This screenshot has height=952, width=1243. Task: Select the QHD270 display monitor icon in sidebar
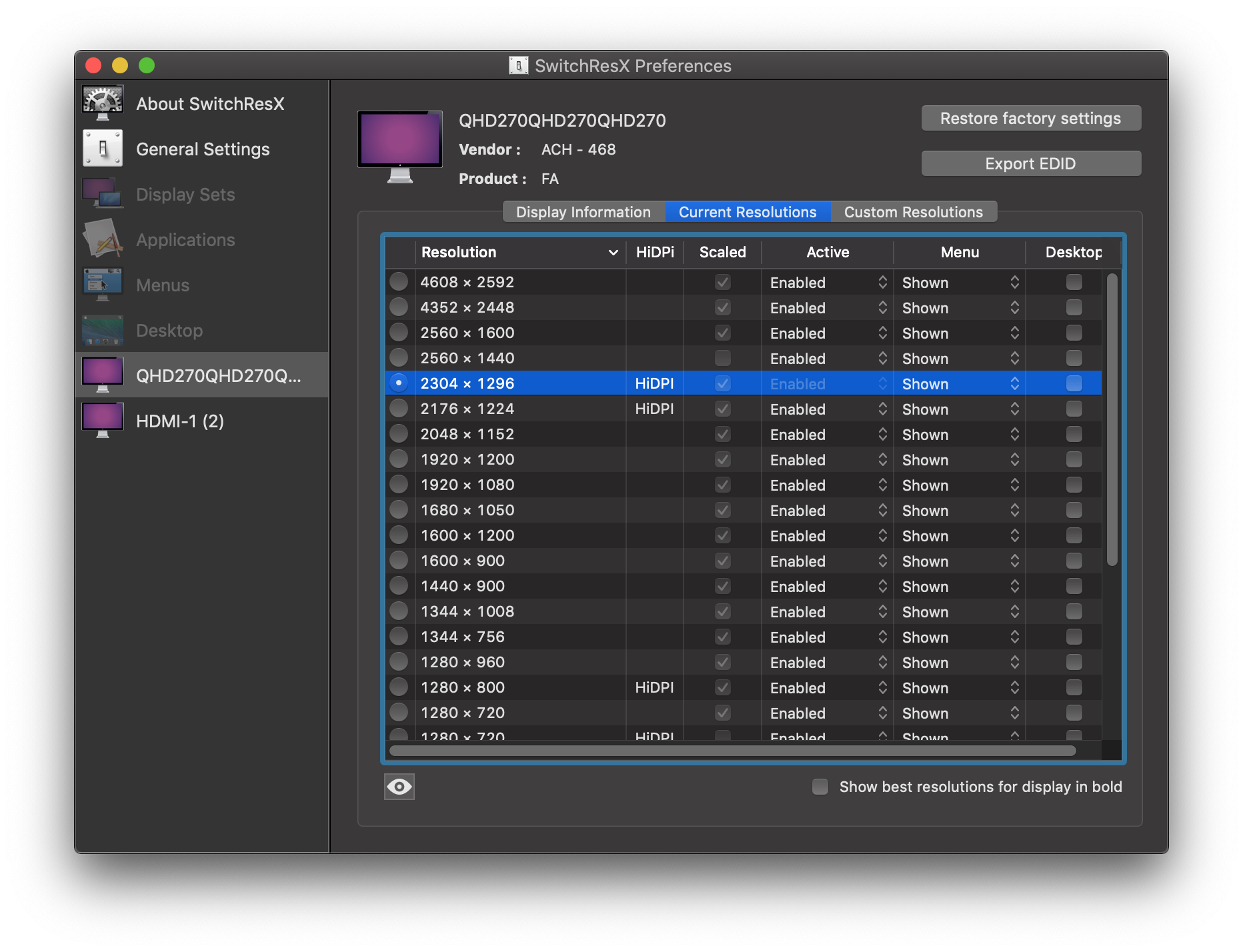point(103,375)
